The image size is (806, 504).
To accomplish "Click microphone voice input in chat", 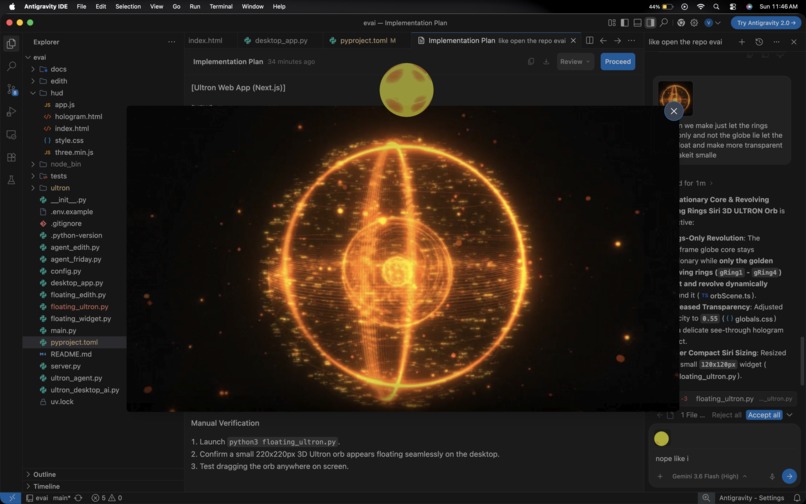I will [x=772, y=476].
